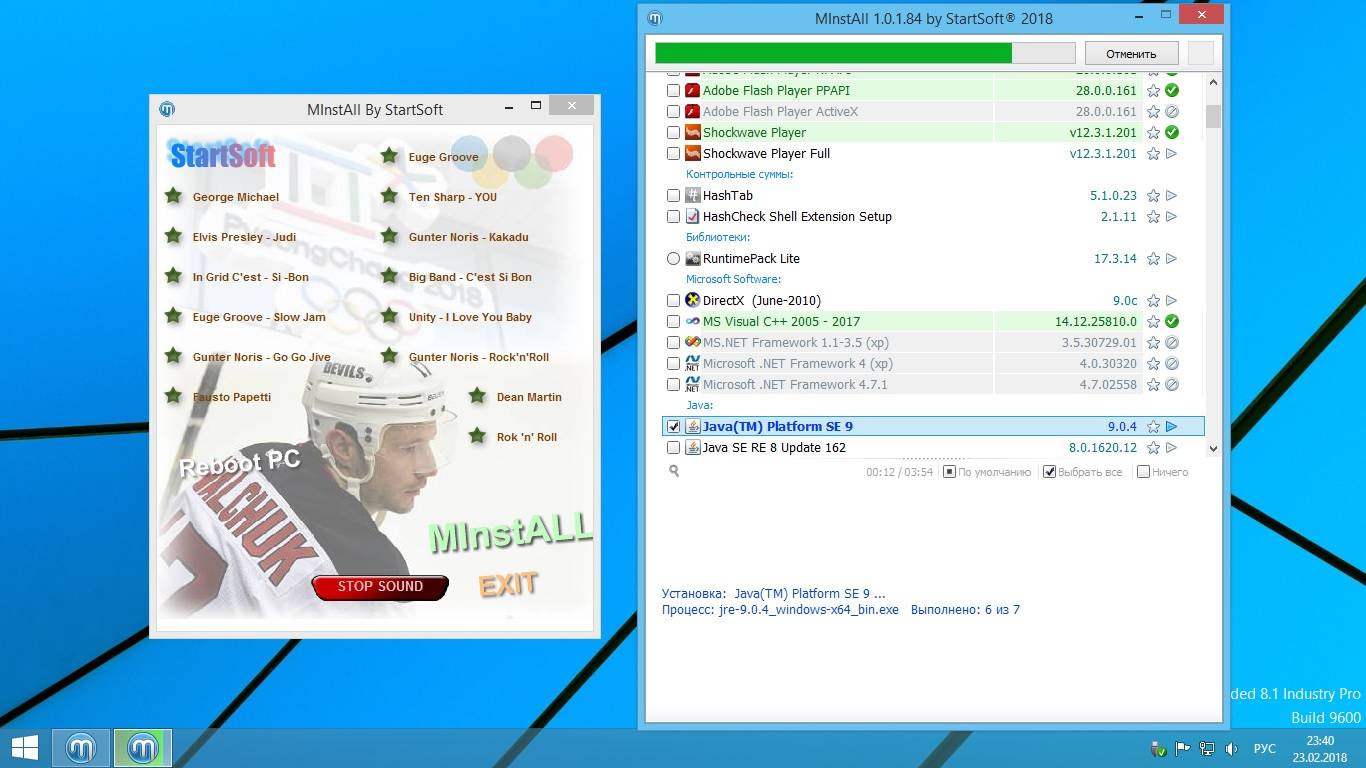Image resolution: width=1366 pixels, height=768 pixels.
Task: Click the highlighted second MInstAll taskbar icon
Action: click(x=143, y=748)
